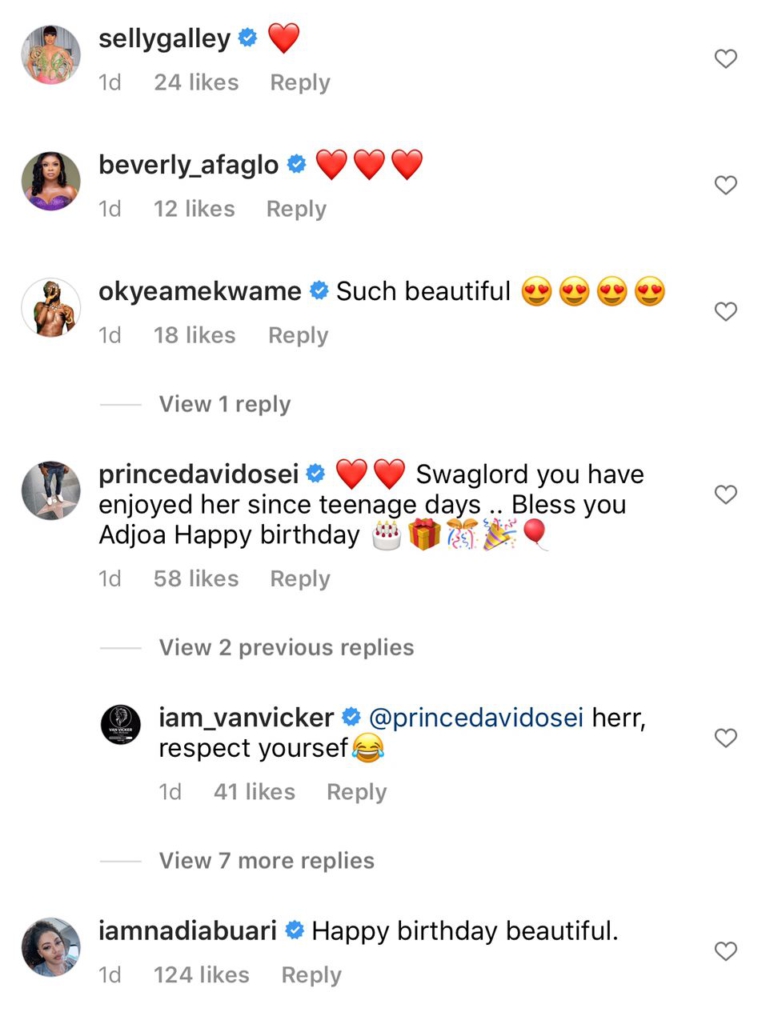Open iamnadiabuari's profile photo

tap(51, 947)
